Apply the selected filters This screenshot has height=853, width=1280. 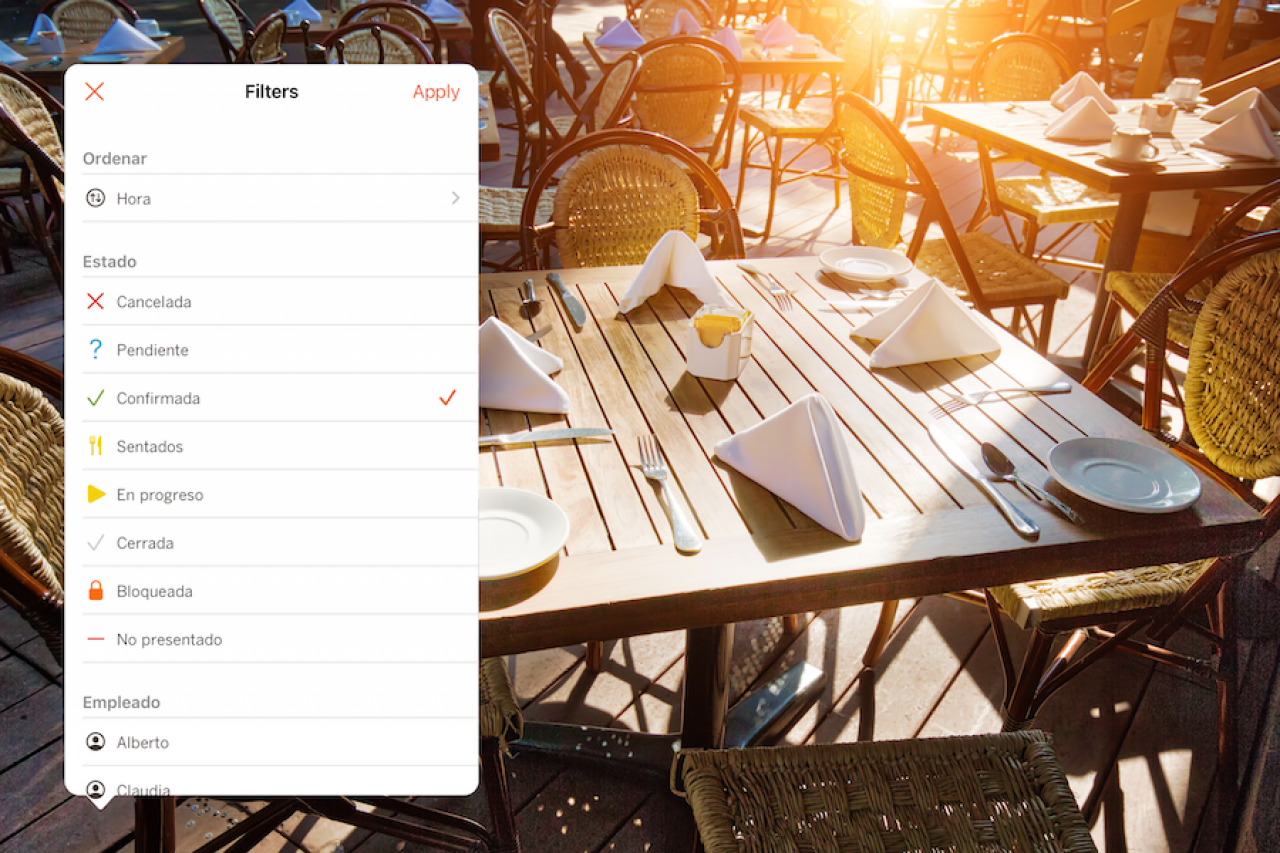coord(436,92)
